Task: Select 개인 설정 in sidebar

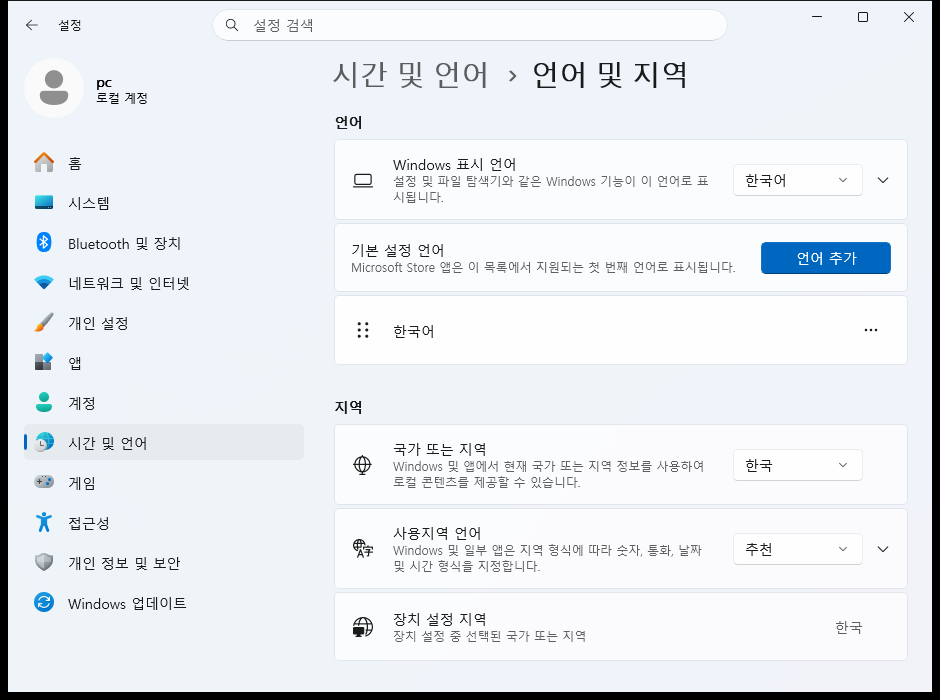Action: [164, 323]
